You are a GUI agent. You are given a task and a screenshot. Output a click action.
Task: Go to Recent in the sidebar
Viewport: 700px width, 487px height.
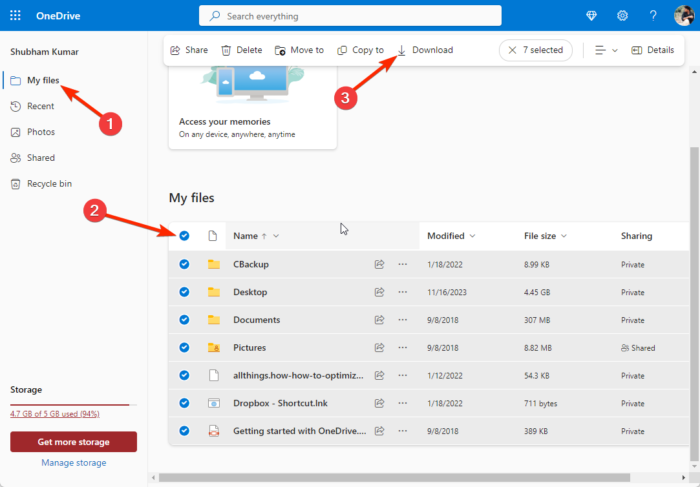click(40, 106)
